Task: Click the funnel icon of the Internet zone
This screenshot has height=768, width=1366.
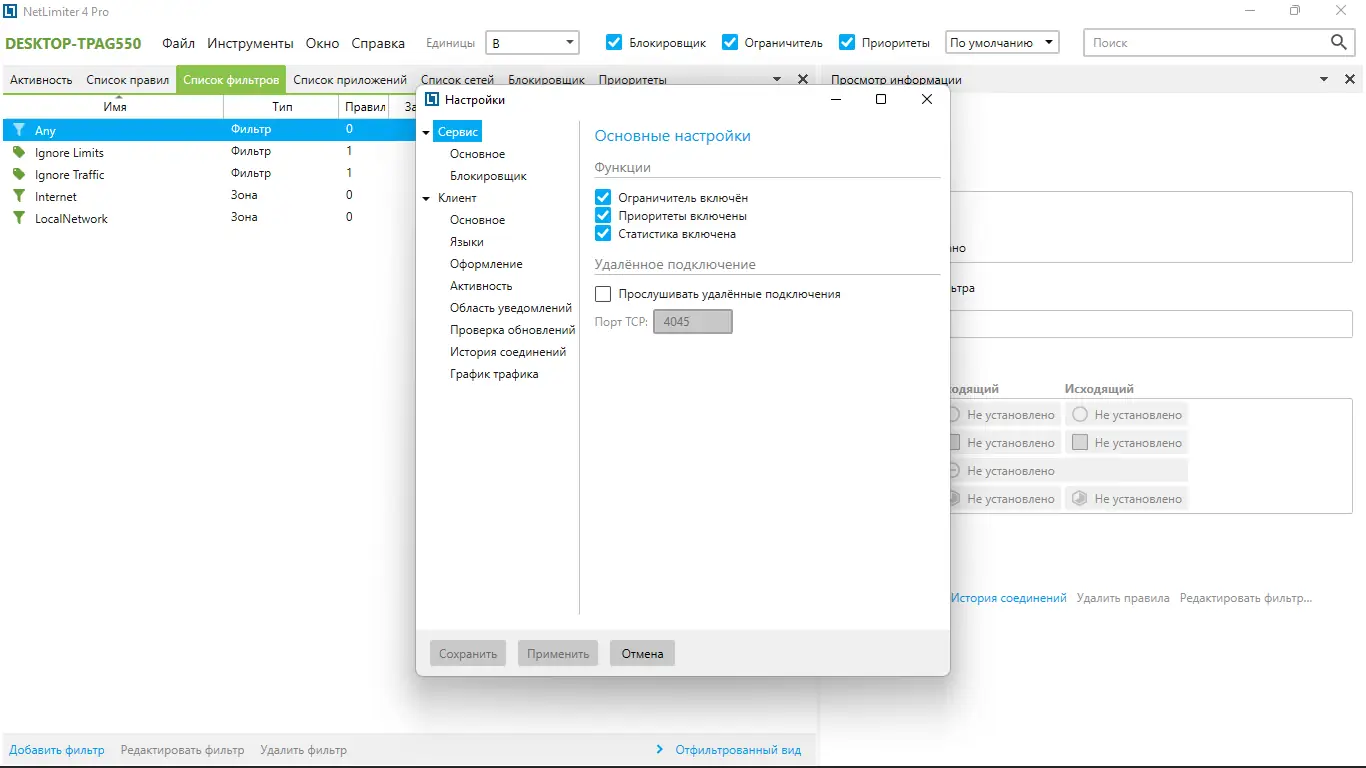Action: point(18,196)
